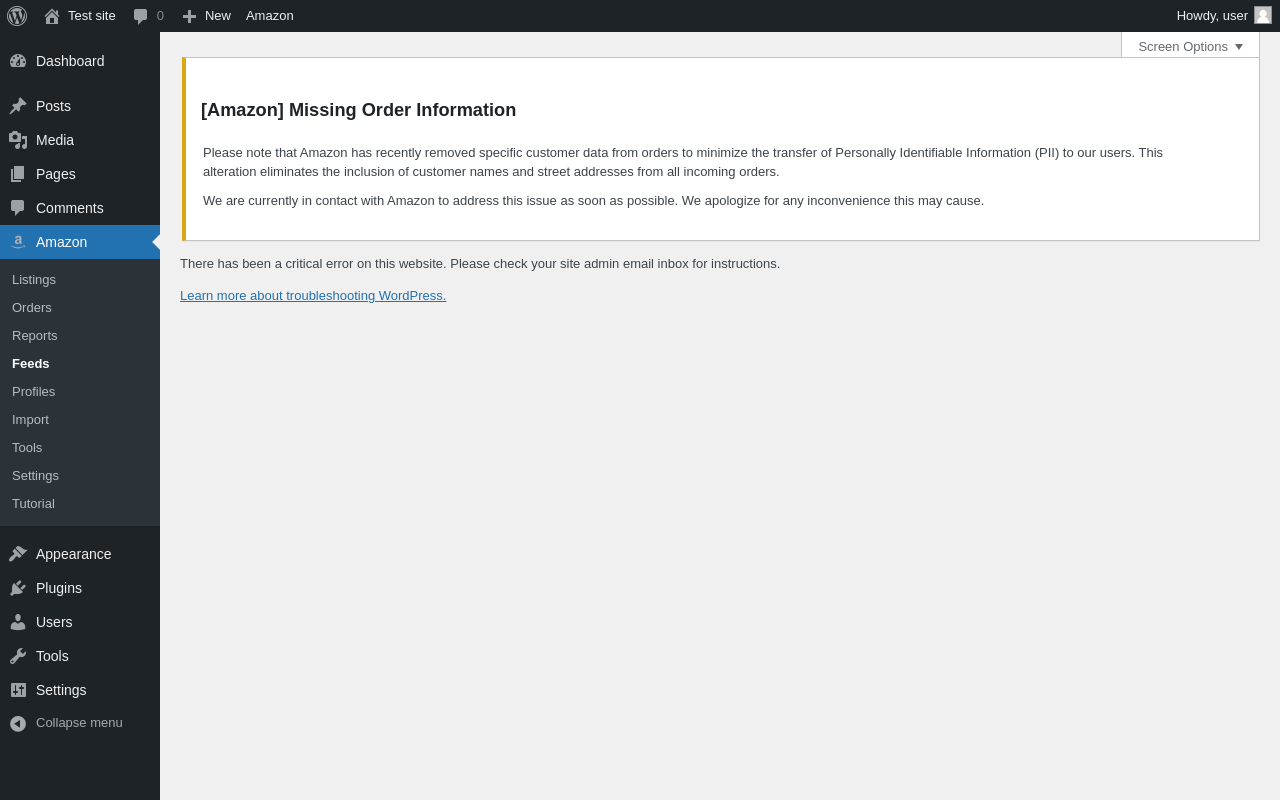Click the Media camera-music icon
This screenshot has width=1280, height=800.
[18, 140]
